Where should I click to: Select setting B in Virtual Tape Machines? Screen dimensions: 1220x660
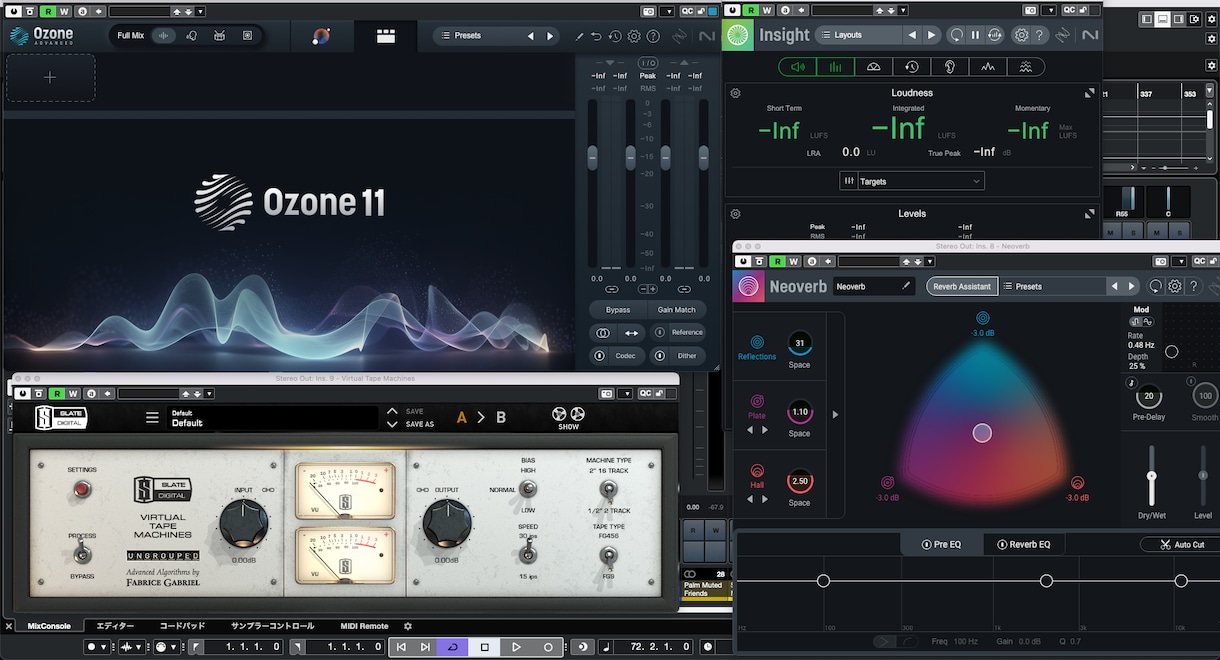coord(500,417)
